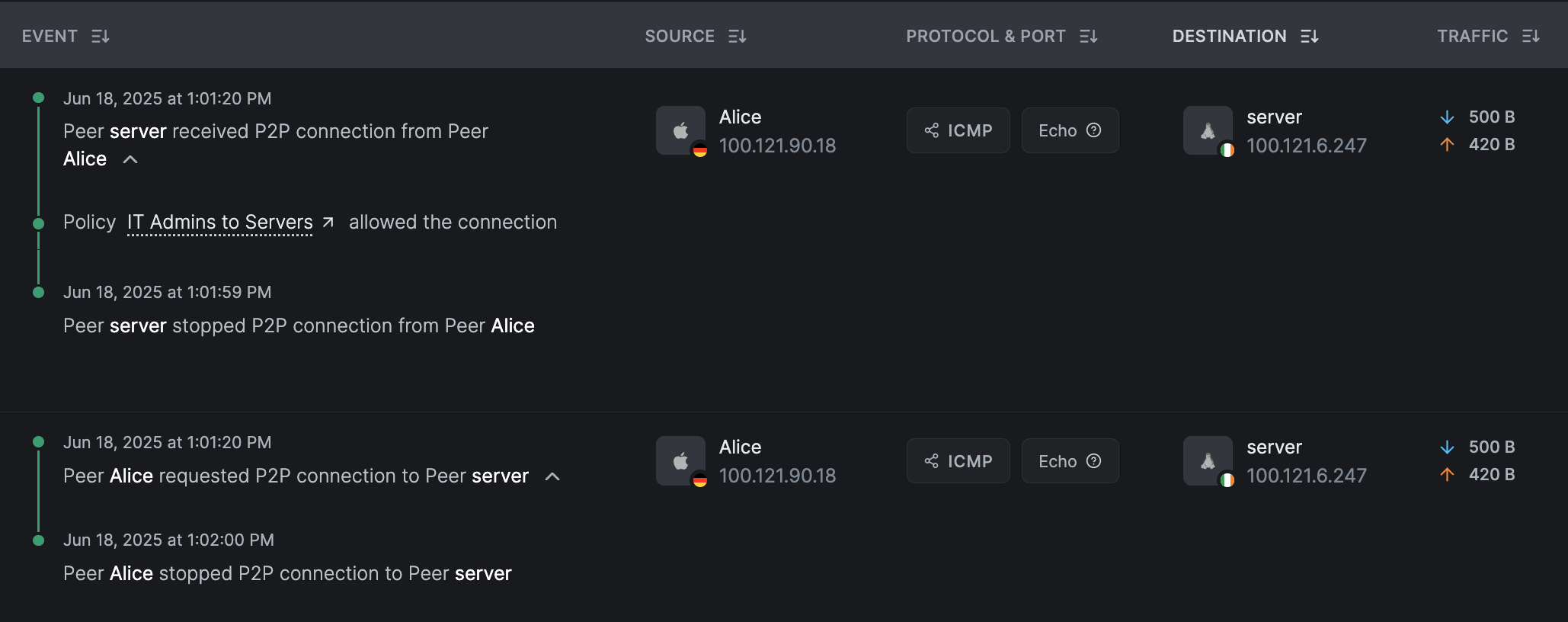Click the green timeline dot at 1:01:59 PM
1568x622 pixels.
tap(39, 291)
